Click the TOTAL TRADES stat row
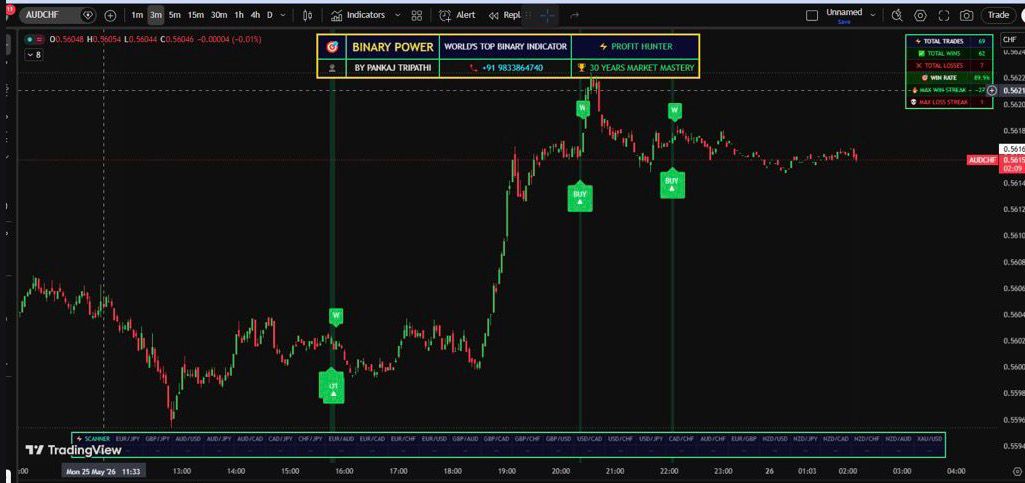 (949, 41)
